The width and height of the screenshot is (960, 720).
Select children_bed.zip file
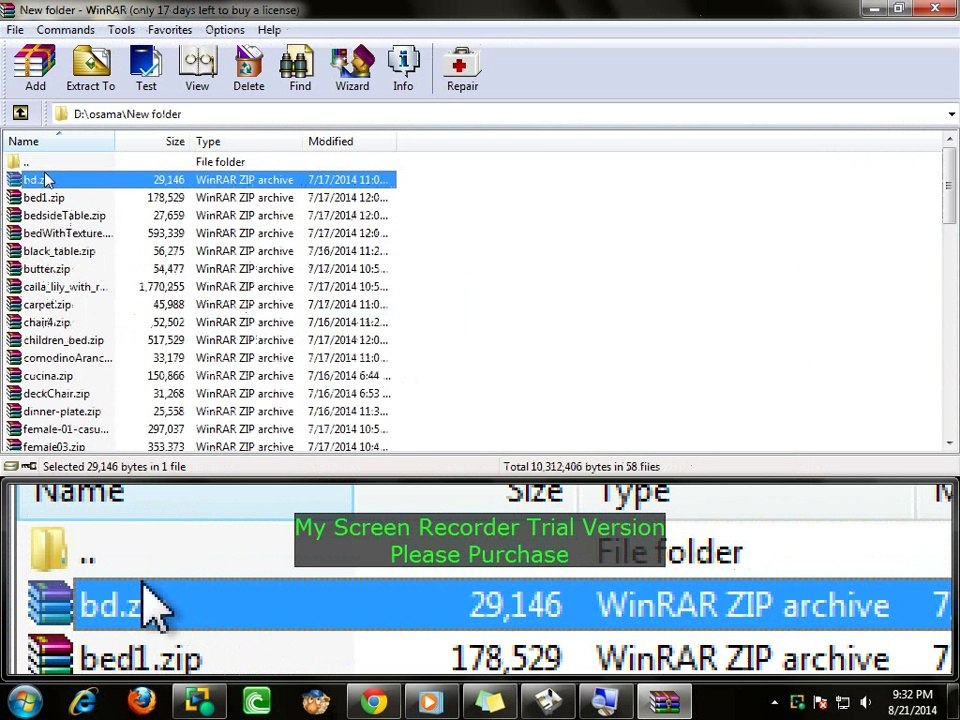[200, 340]
